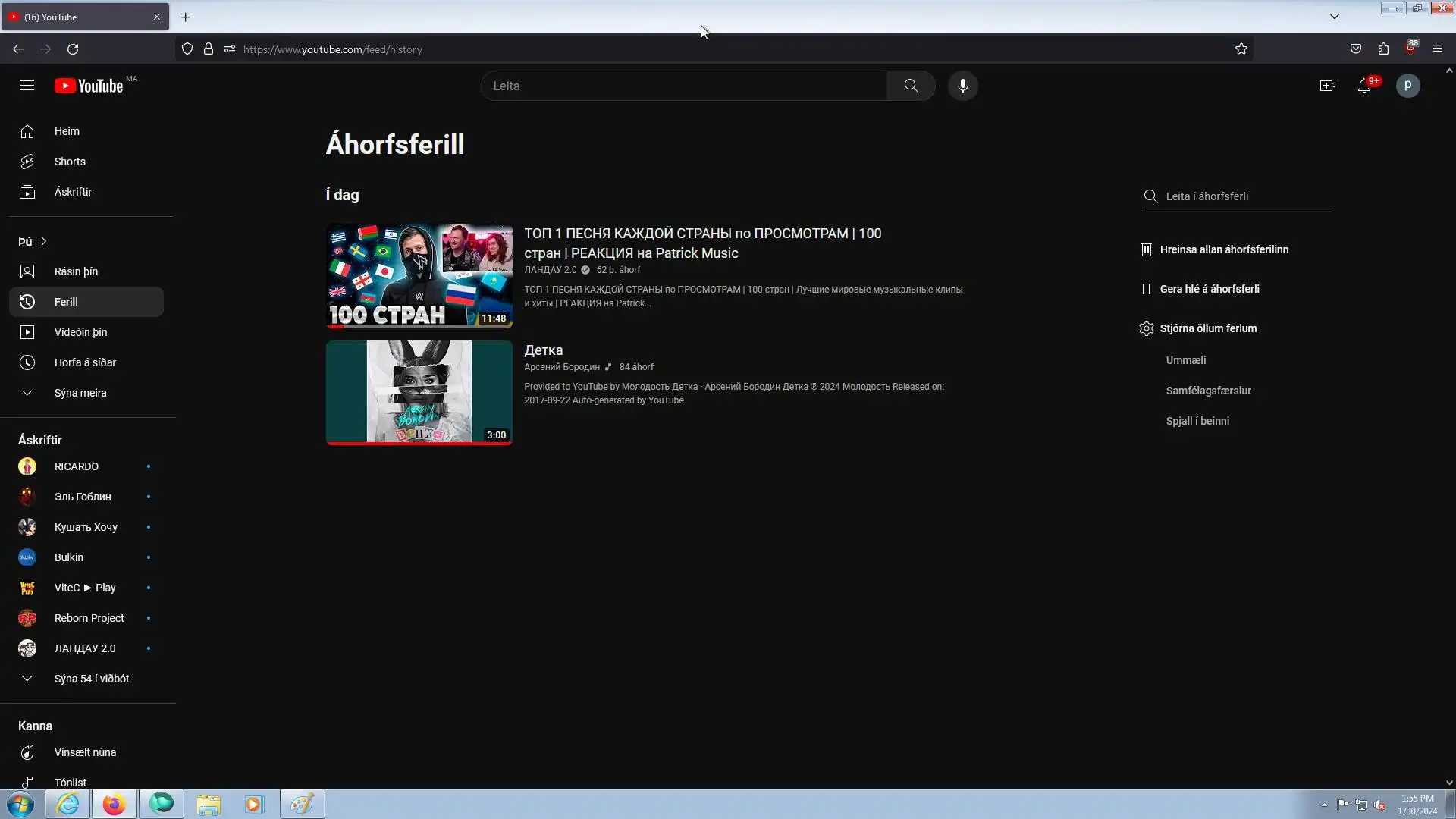The image size is (1456, 819).
Task: Expand Sýna 54 í viðbót subscriptions
Action: [x=91, y=679]
